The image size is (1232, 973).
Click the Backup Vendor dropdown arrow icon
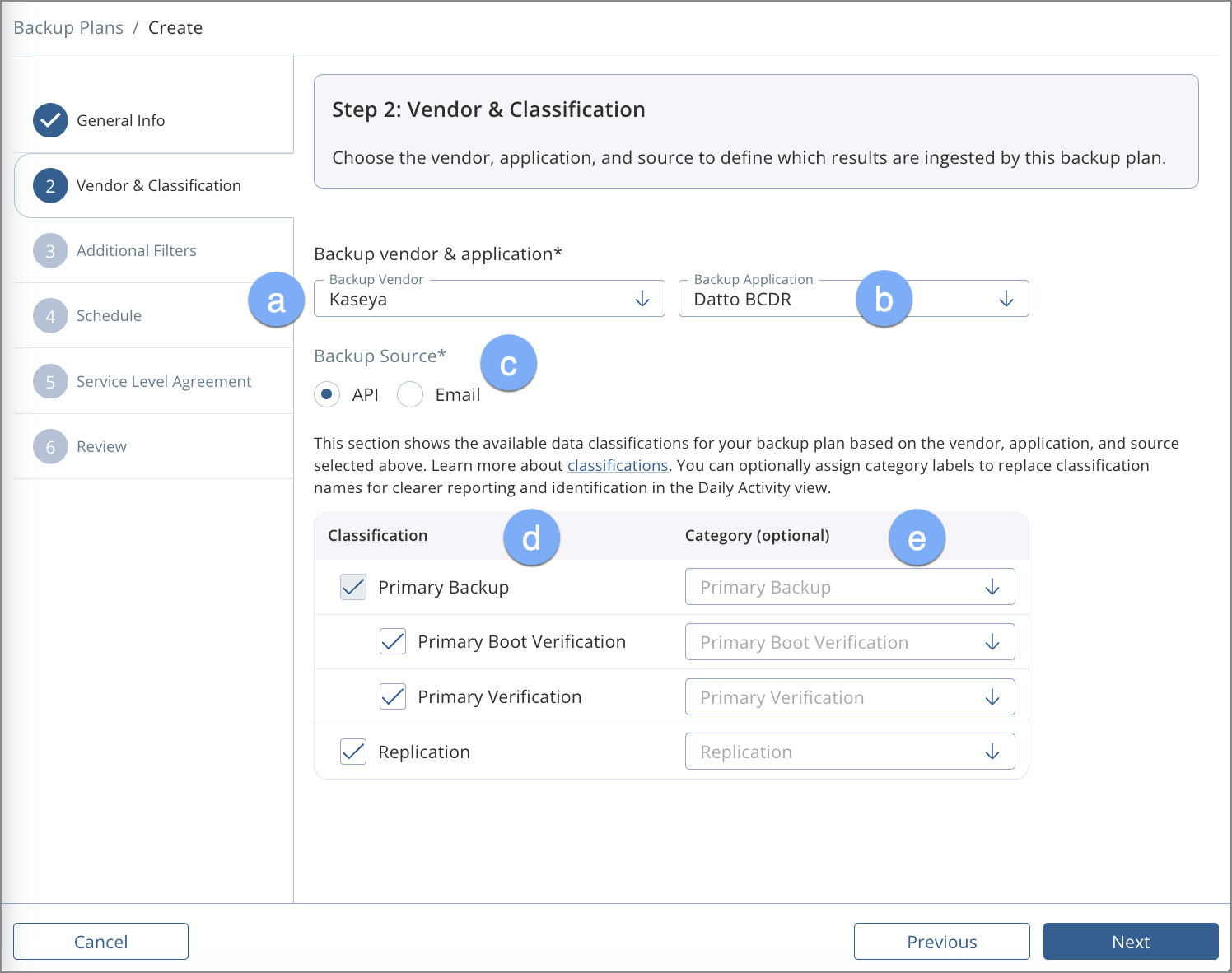642,299
